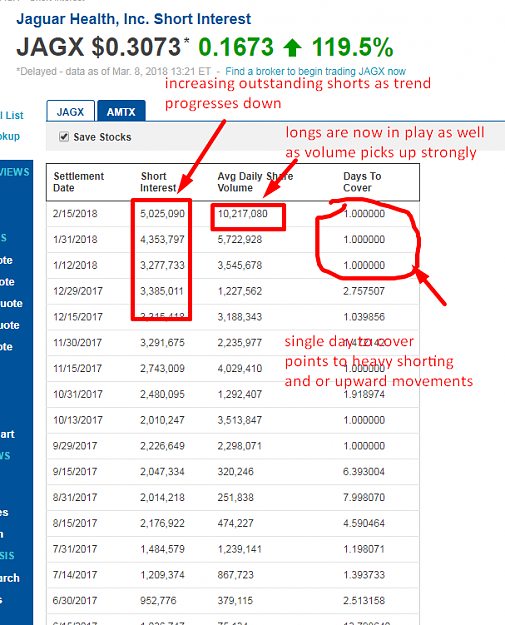Viewport: 505px width, 625px height.
Task: Click short interest value 4,353,797
Action: click(x=162, y=240)
